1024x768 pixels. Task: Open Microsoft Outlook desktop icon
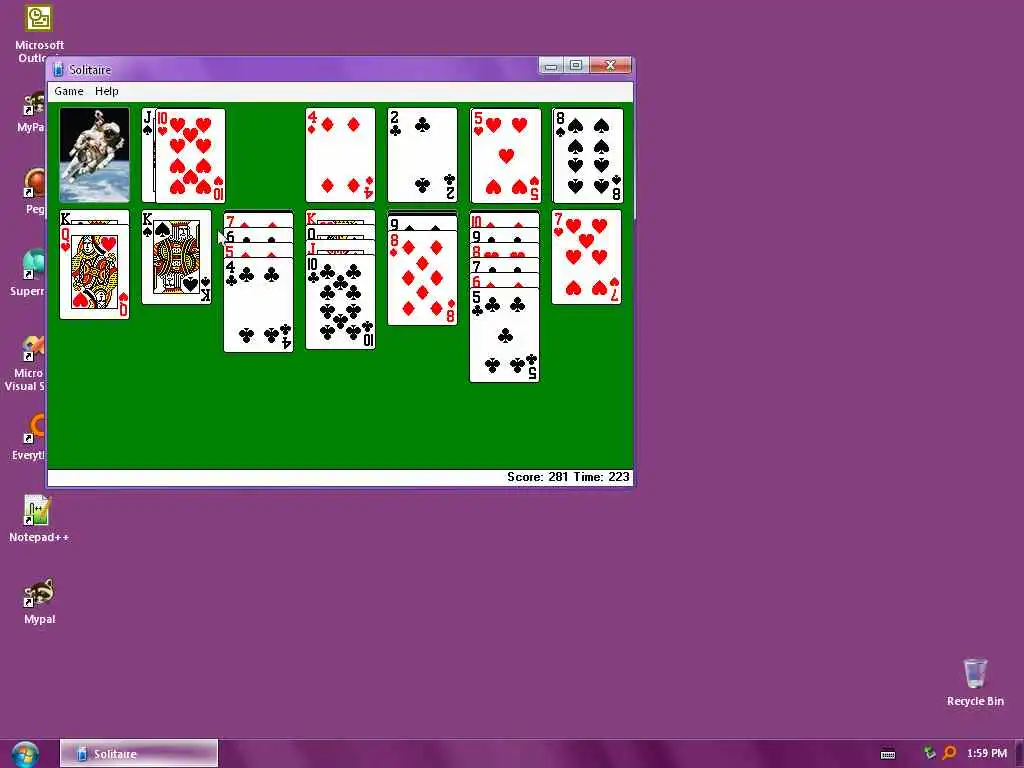(39, 33)
